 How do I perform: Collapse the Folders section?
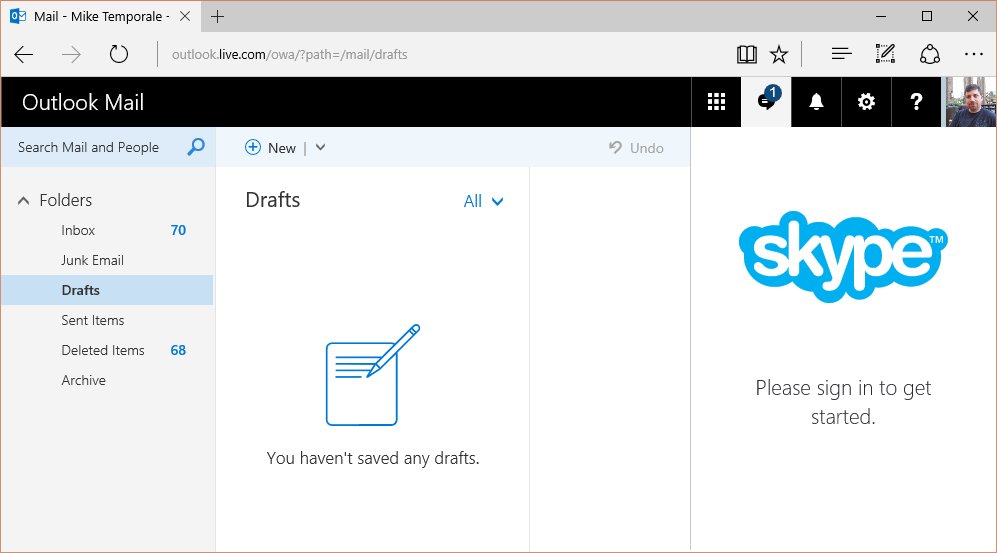pyautogui.click(x=24, y=200)
